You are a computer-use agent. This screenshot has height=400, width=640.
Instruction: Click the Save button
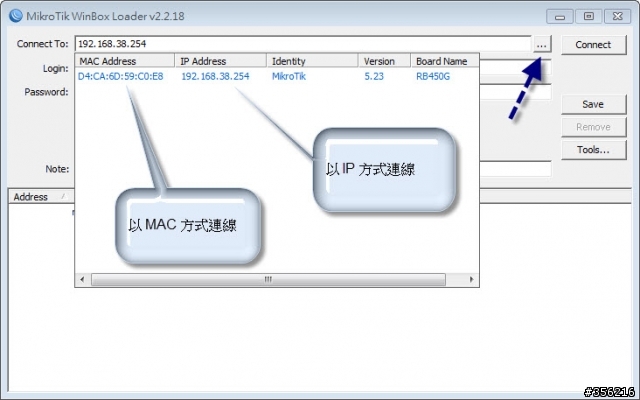pyautogui.click(x=592, y=105)
